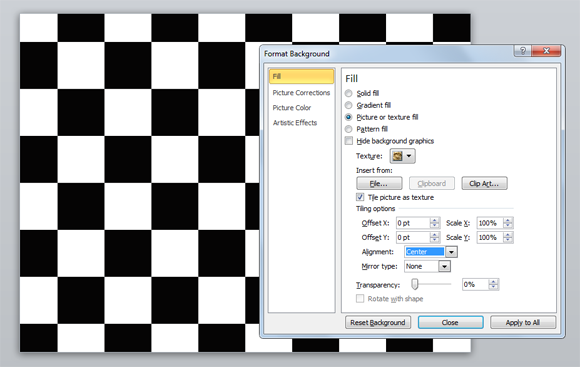Enable Hide background graphics
Image resolution: width=580 pixels, height=367 pixels.
click(349, 141)
